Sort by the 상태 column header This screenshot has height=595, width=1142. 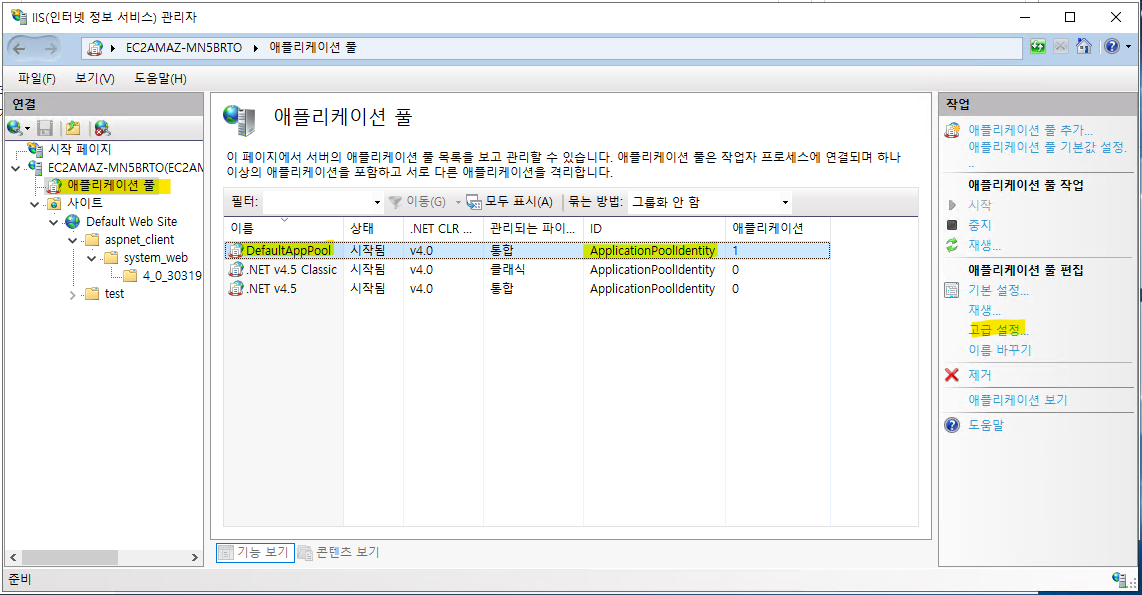point(373,228)
